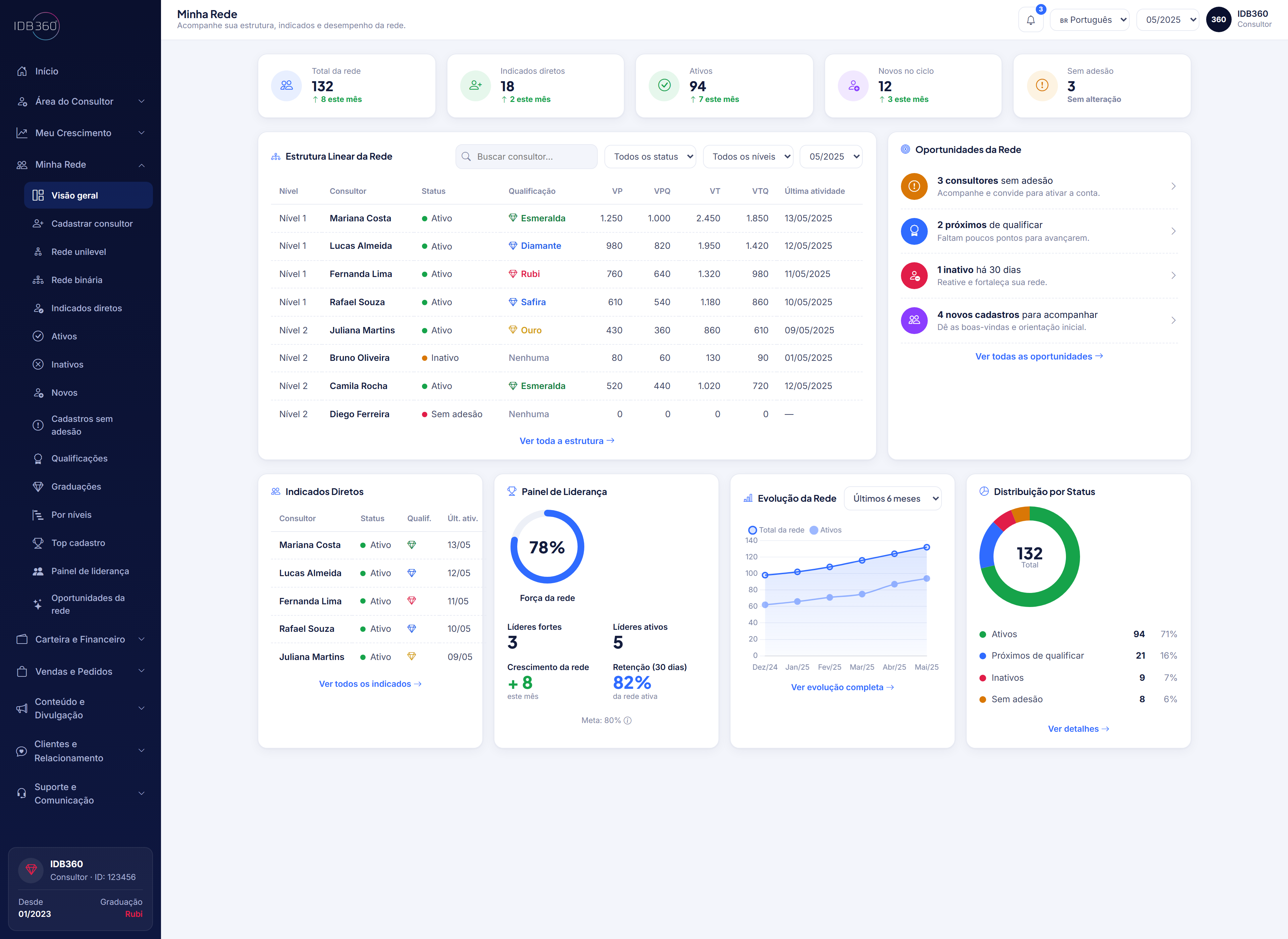Open the table 05/2025 period filter
This screenshot has height=939, width=1288.
coord(831,156)
